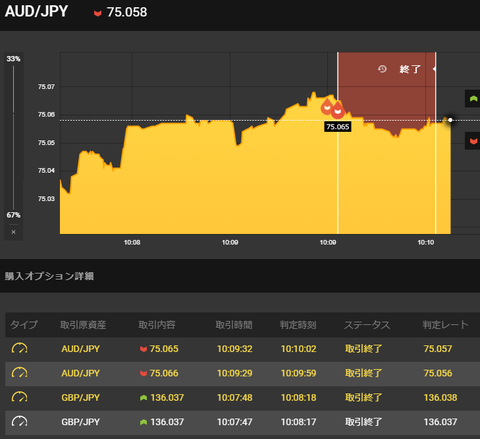Click the 75.03 price axis label

[46, 199]
